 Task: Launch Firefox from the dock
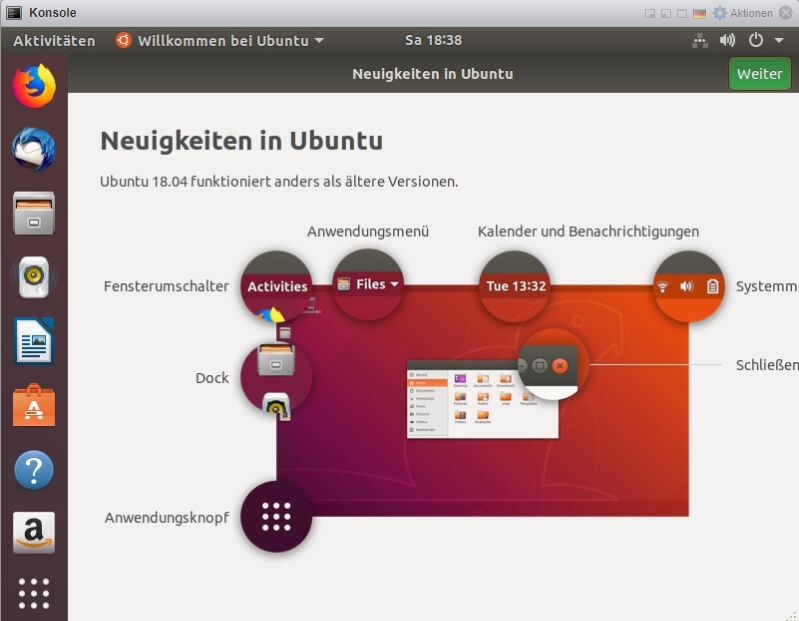point(34,86)
